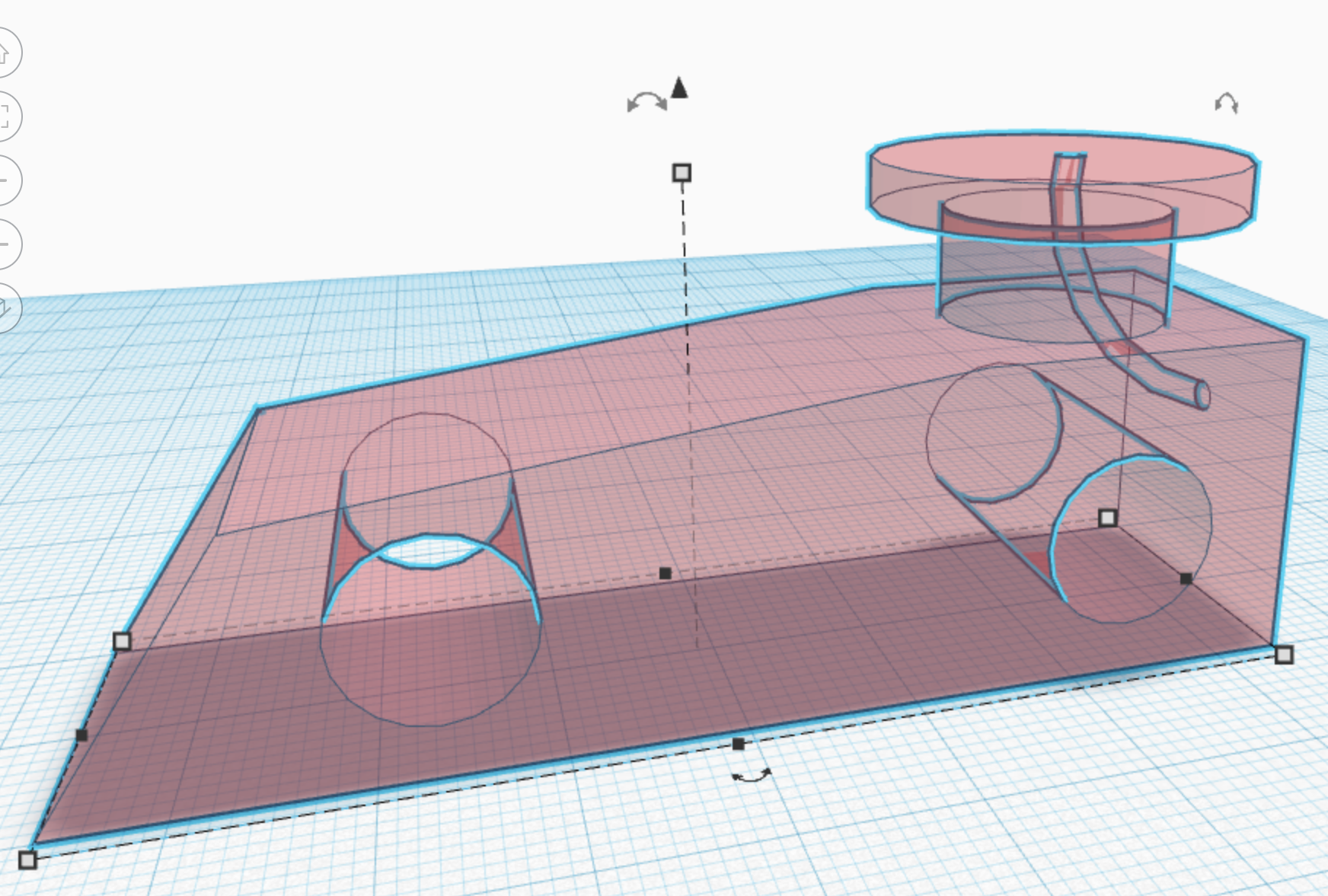
Task: Click the rotation arrow below the front edge
Action: point(752,776)
